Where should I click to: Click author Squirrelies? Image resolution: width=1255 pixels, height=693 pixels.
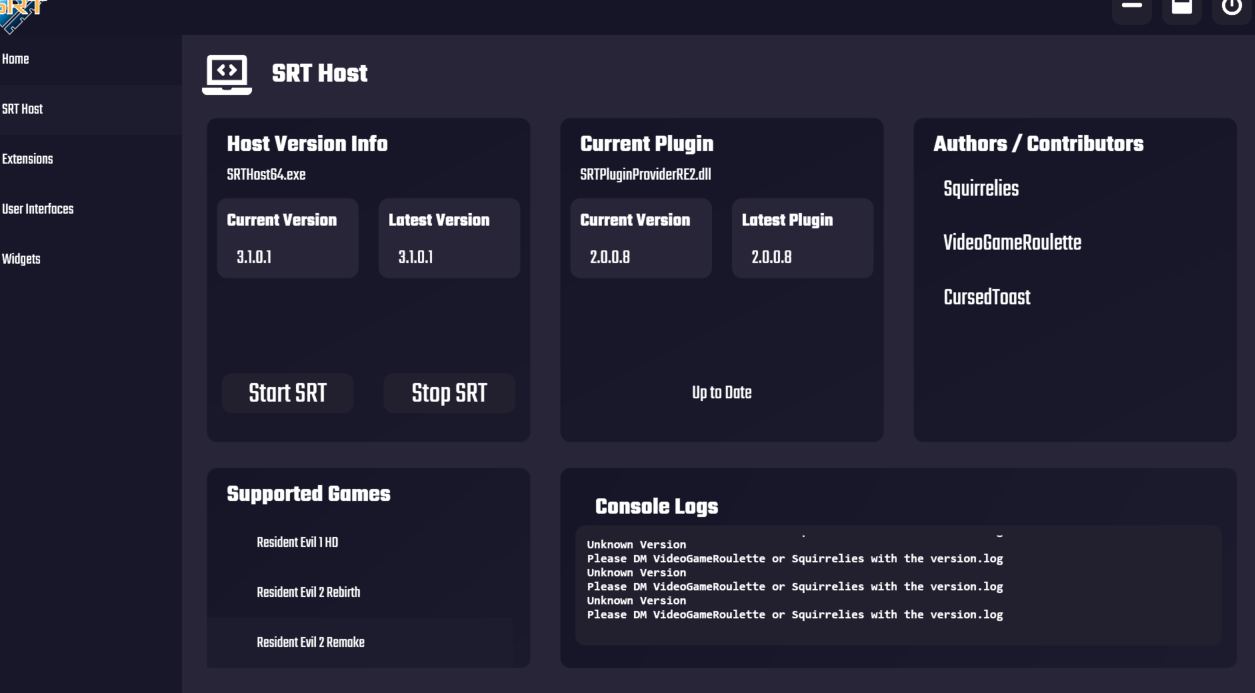(981, 188)
